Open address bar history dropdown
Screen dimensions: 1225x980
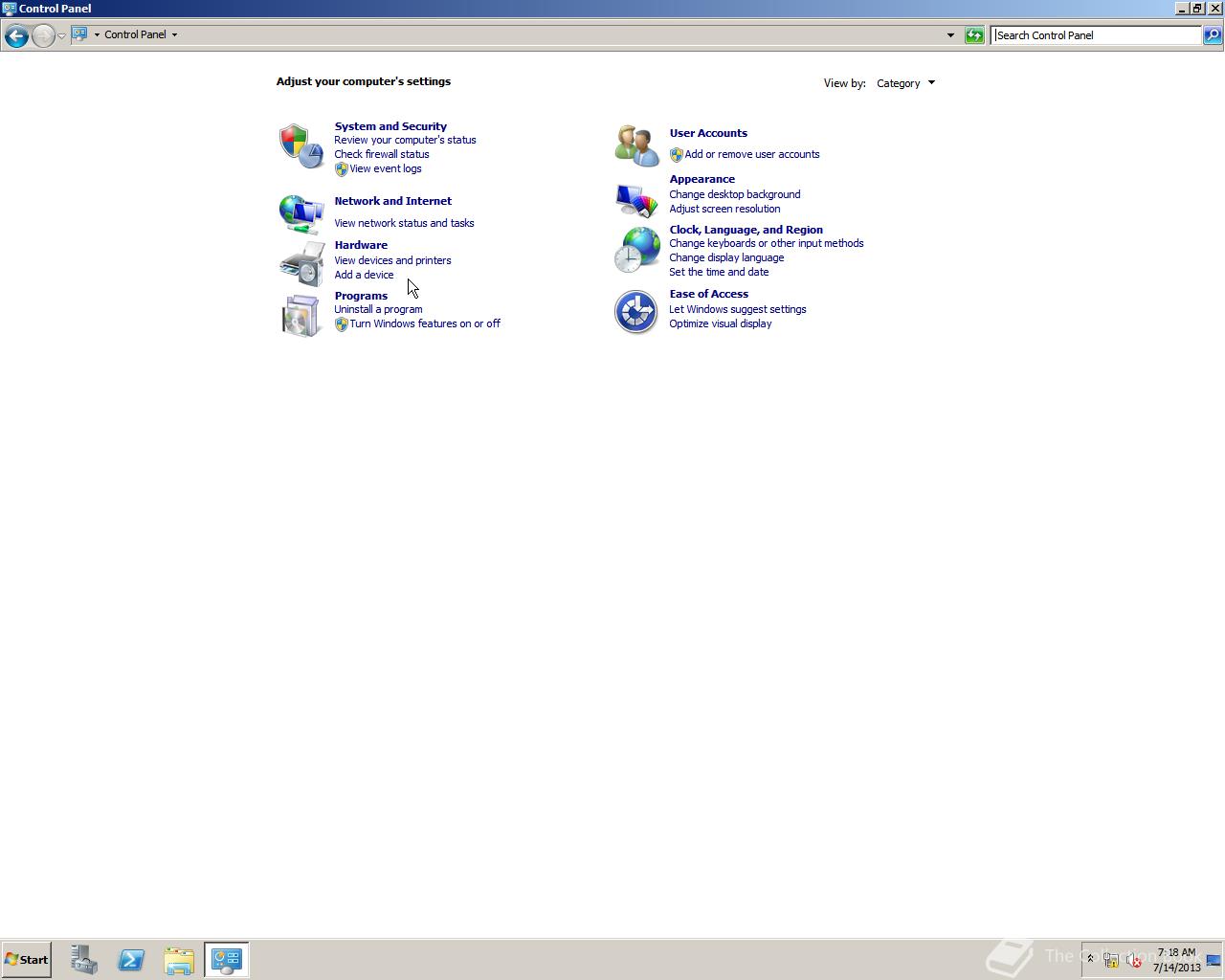coord(950,35)
